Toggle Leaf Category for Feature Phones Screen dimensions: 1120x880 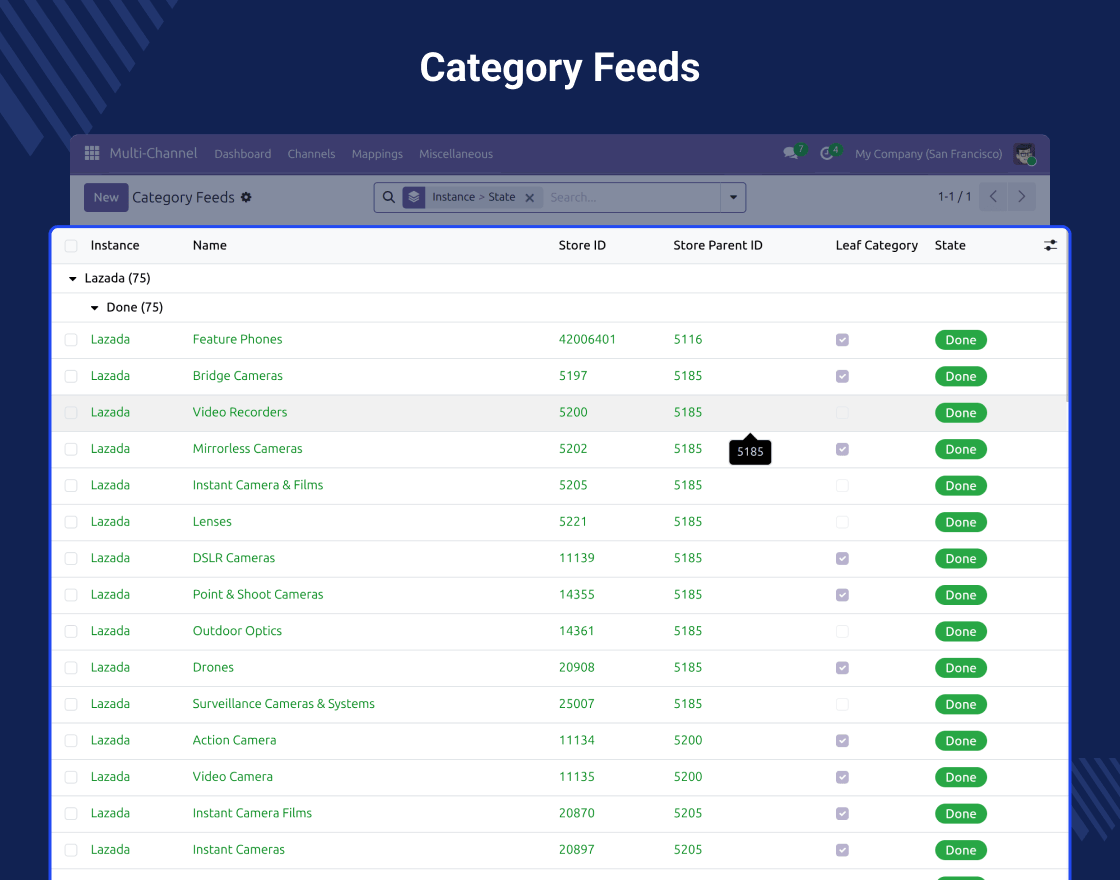842,340
